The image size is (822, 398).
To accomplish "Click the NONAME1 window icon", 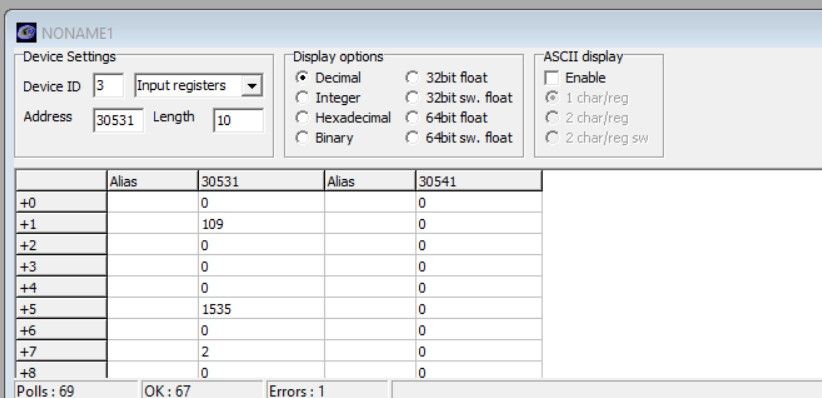I will click(26, 33).
